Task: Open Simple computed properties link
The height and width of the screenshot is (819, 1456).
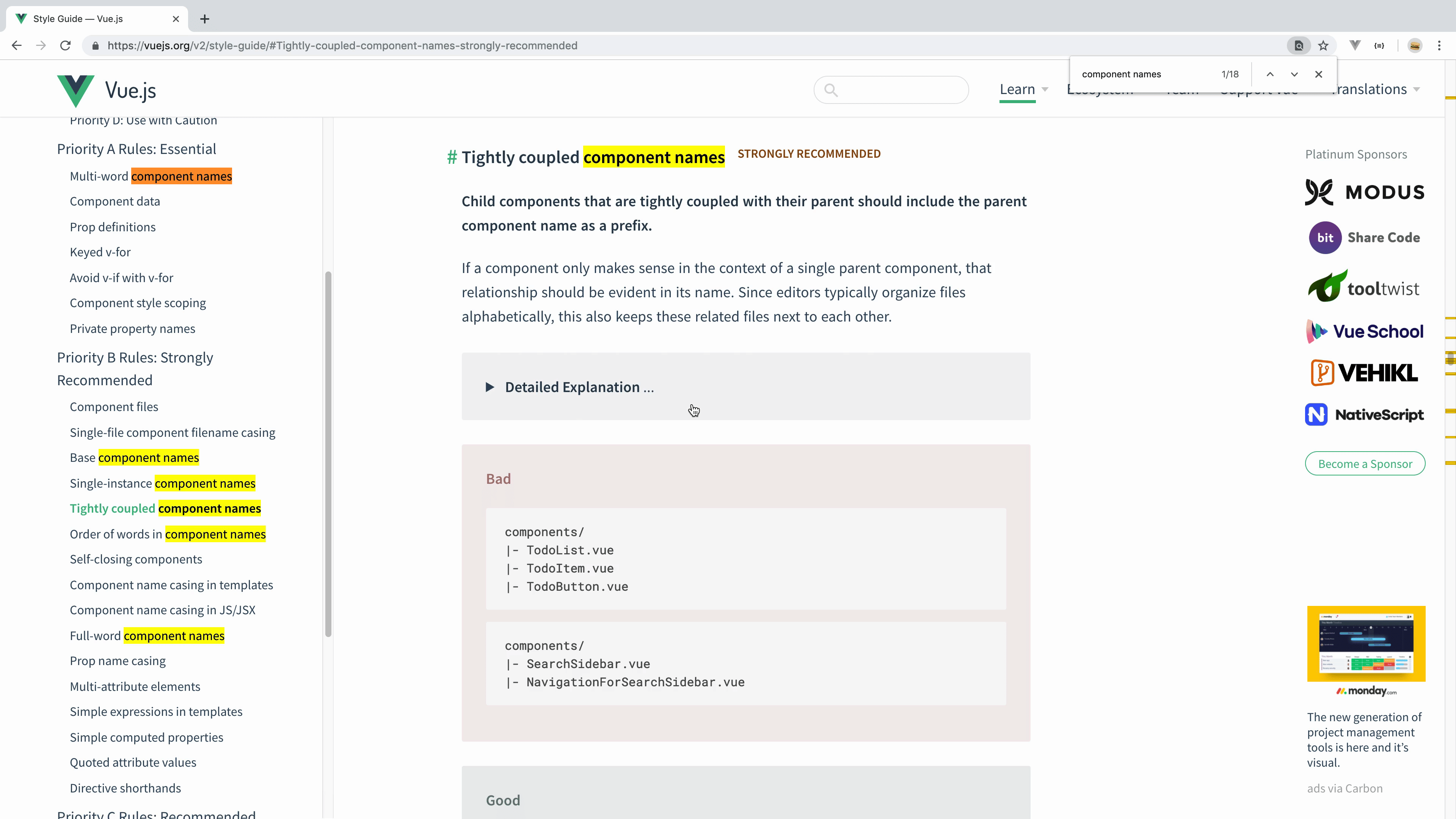Action: [x=146, y=737]
